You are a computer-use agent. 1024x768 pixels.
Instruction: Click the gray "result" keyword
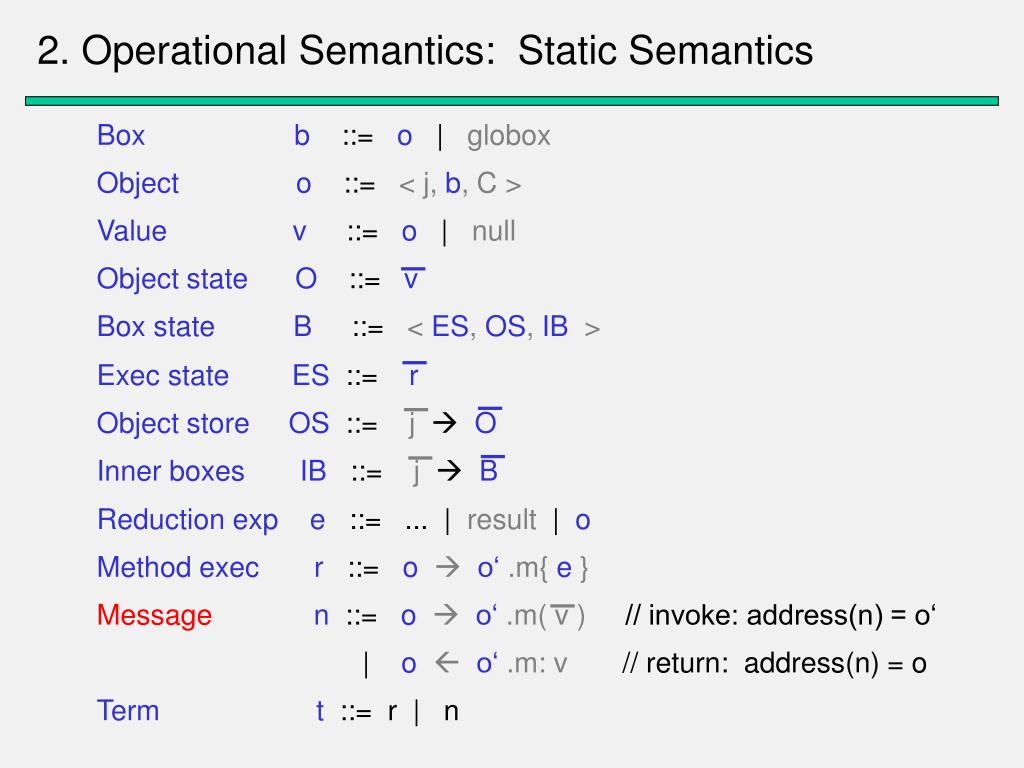pos(501,520)
